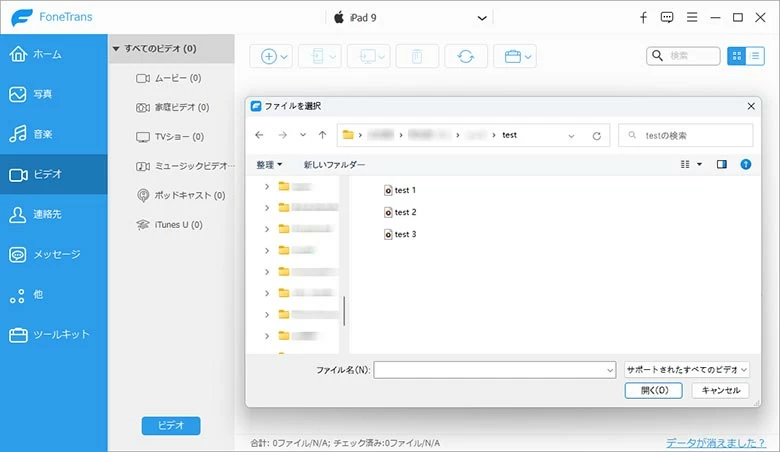Viewport: 780px width, 452px height.
Task: Go up one folder with the up arrow
Action: (x=322, y=135)
